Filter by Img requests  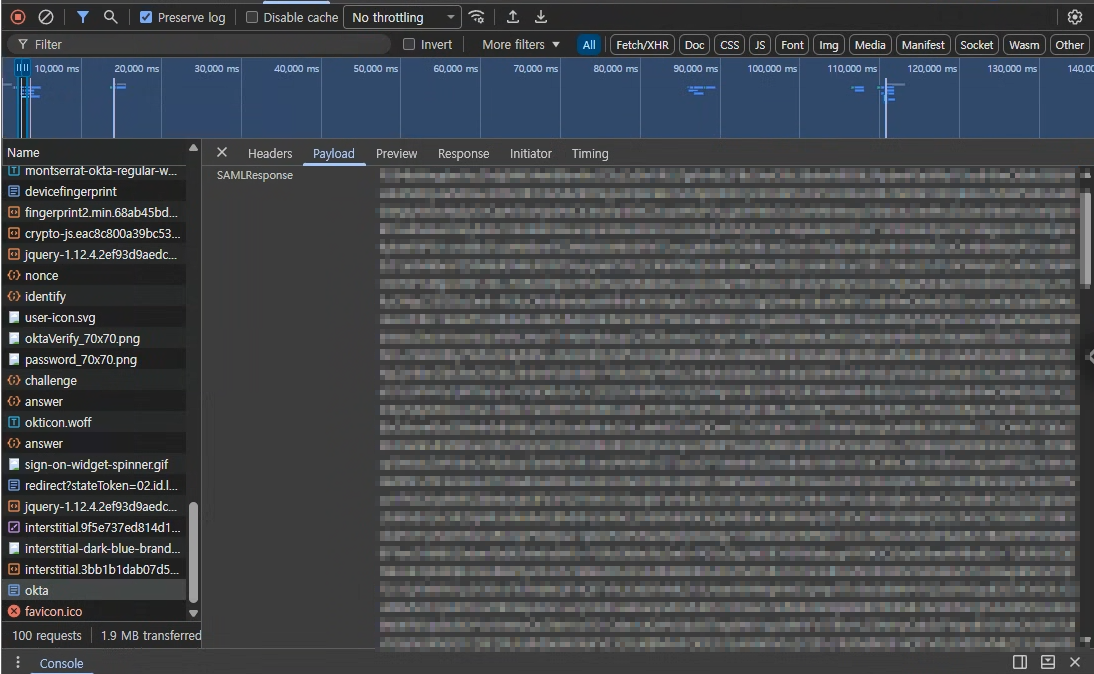828,45
